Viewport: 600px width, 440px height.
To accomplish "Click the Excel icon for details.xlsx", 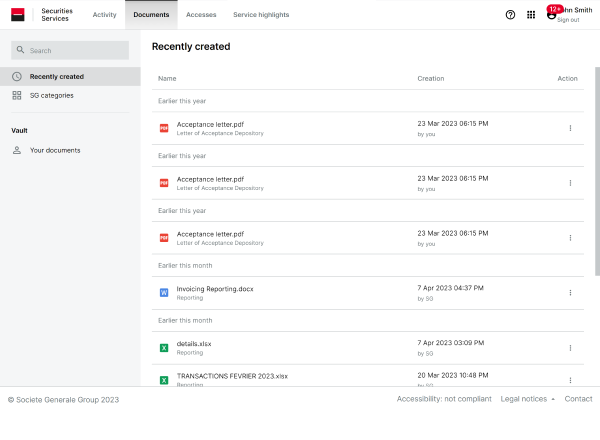I will [164, 348].
